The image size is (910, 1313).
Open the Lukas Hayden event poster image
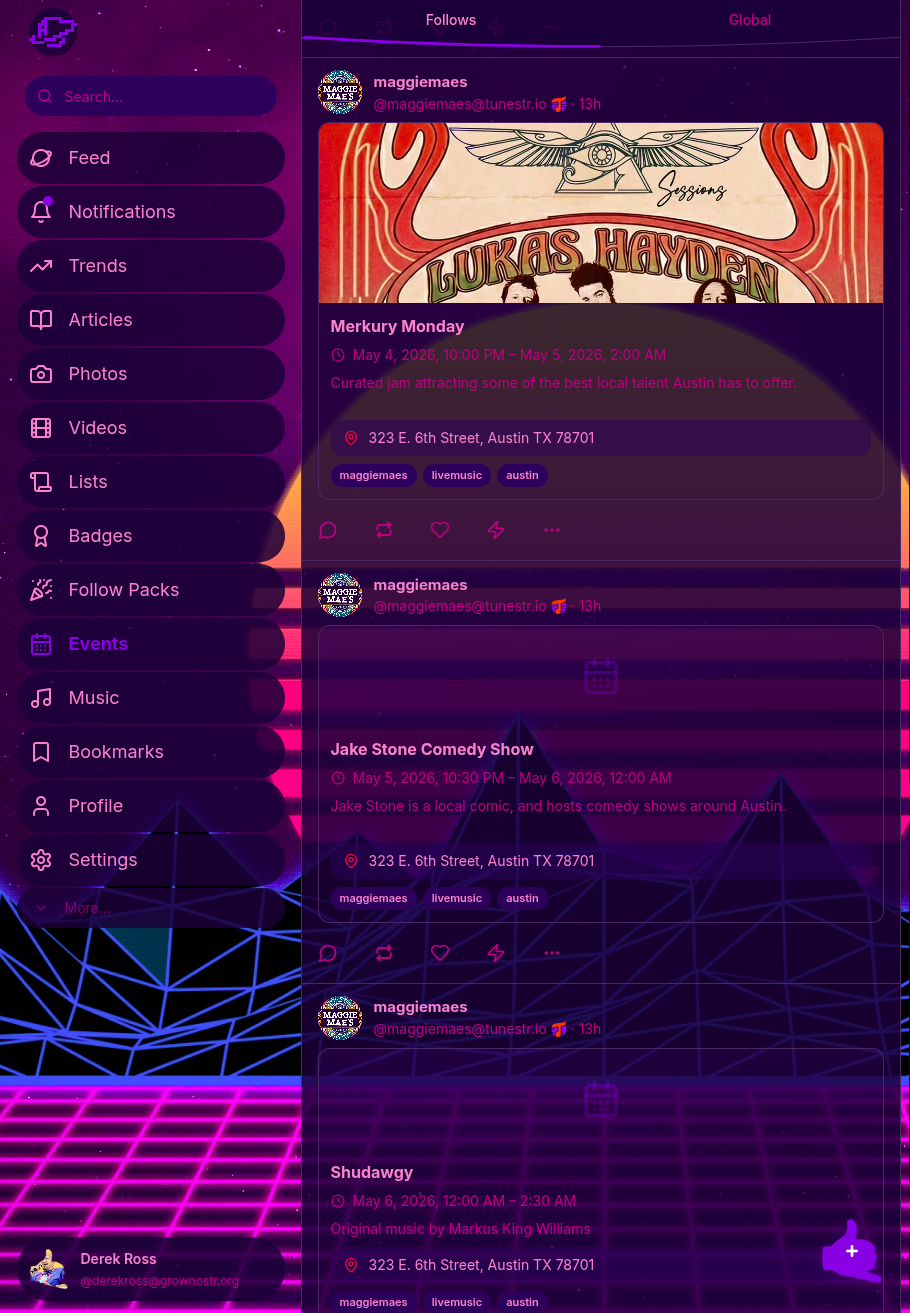point(600,213)
